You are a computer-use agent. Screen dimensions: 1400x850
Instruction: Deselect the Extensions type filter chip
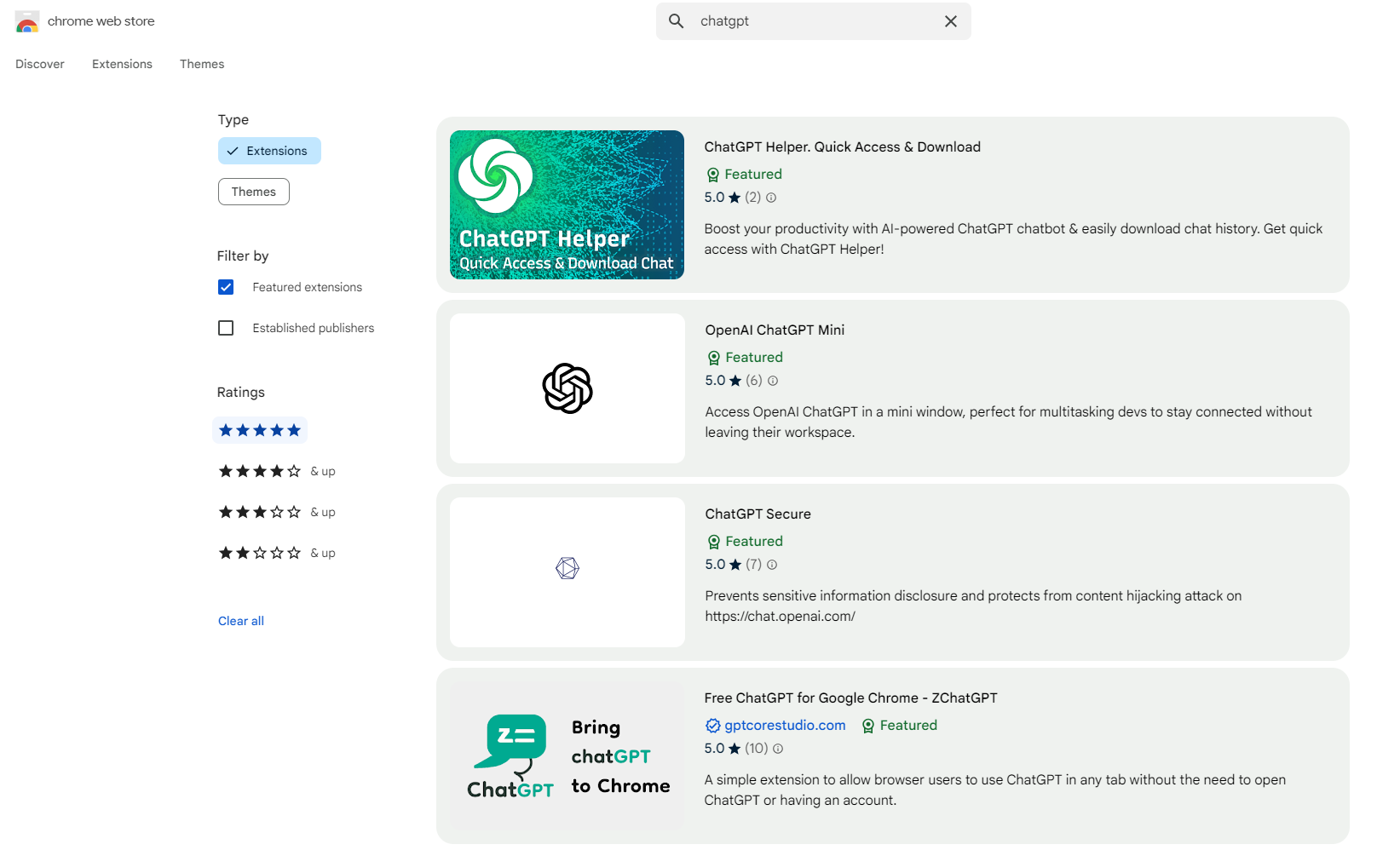269,151
